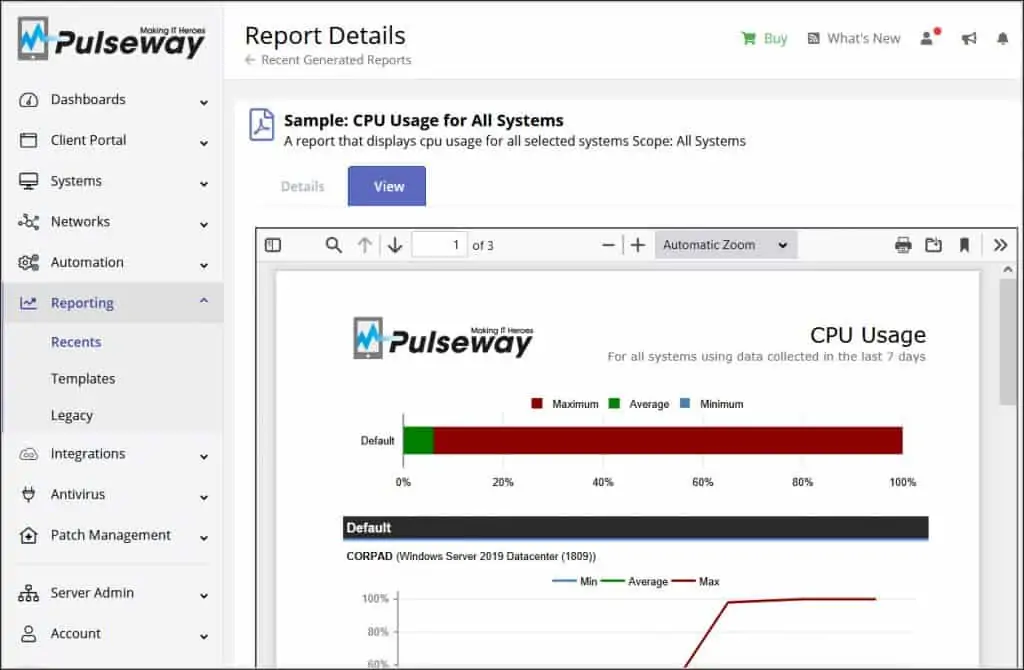Expand the Server Admin menu chevron
The image size is (1024, 670).
[x=204, y=596]
